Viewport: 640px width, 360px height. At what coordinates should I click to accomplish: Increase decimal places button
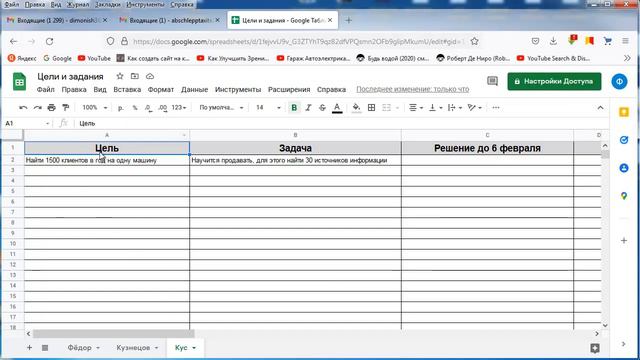point(162,108)
